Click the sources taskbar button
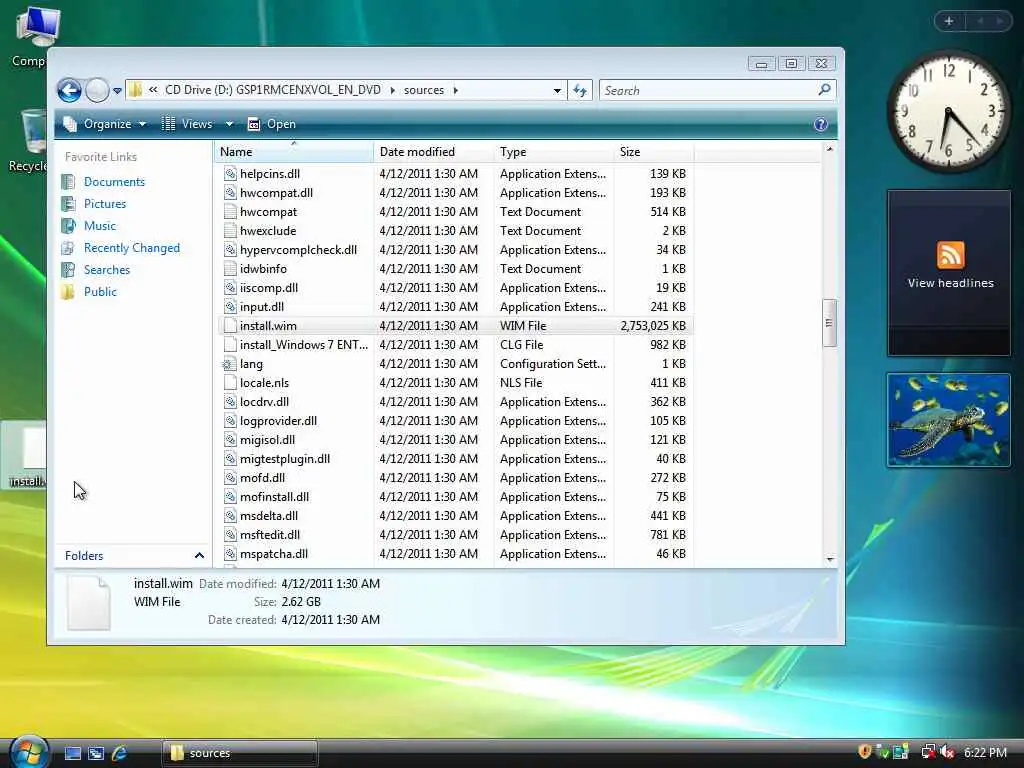Screen dimensions: 1024x768 240,753
